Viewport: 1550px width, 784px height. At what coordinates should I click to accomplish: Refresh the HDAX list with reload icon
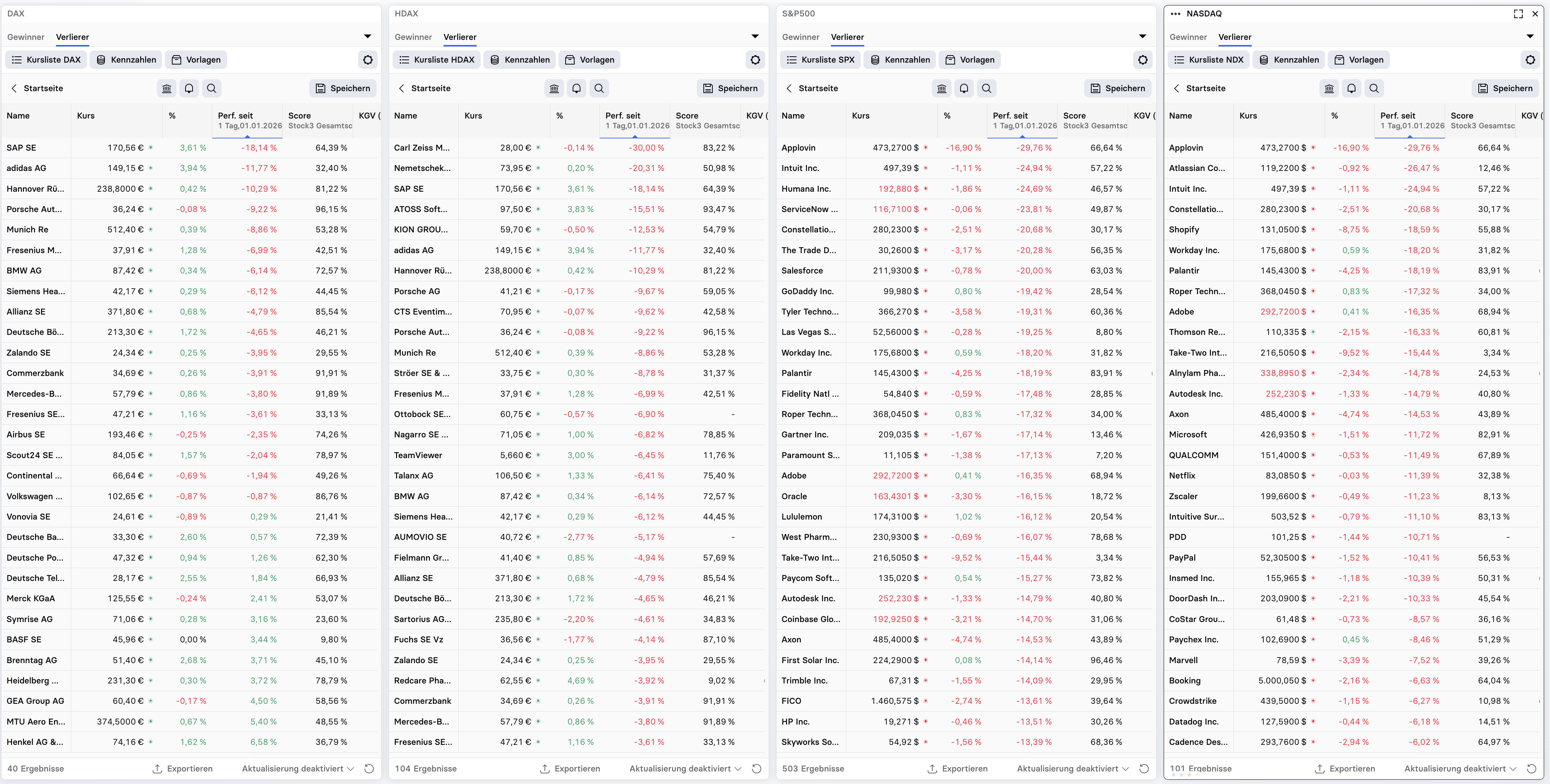[756, 768]
